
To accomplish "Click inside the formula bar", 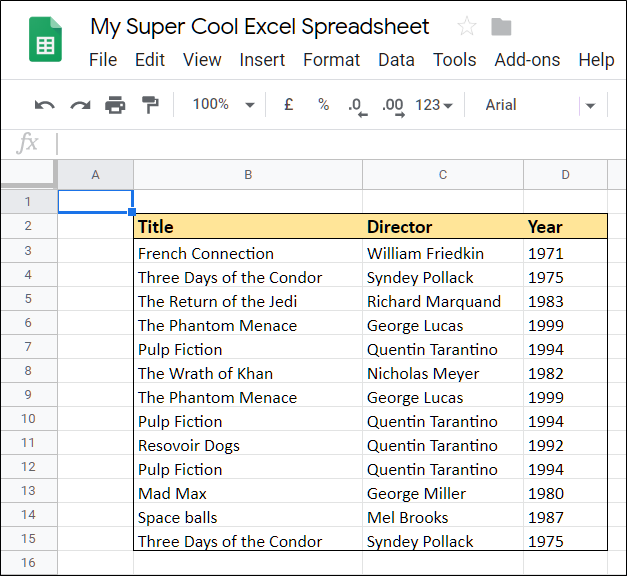I will pos(340,144).
